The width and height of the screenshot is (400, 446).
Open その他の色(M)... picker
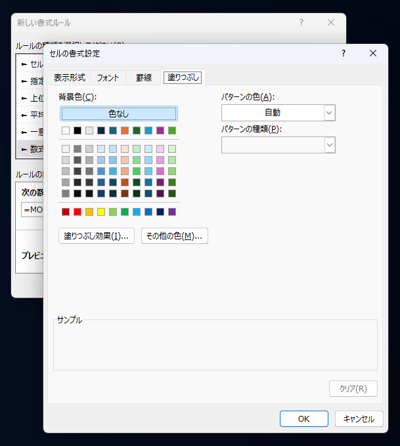tap(174, 236)
